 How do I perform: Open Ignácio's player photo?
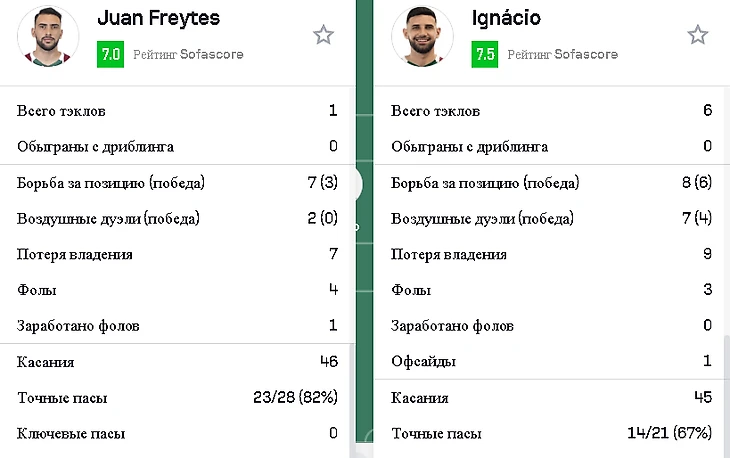(x=422, y=36)
